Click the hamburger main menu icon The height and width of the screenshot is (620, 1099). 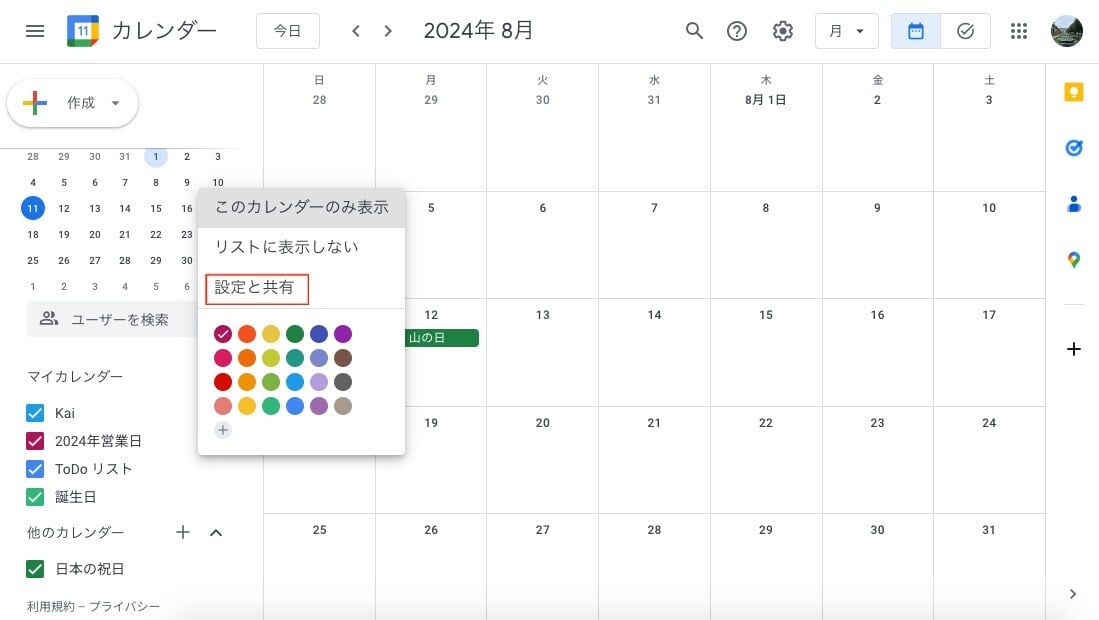[x=34, y=31]
